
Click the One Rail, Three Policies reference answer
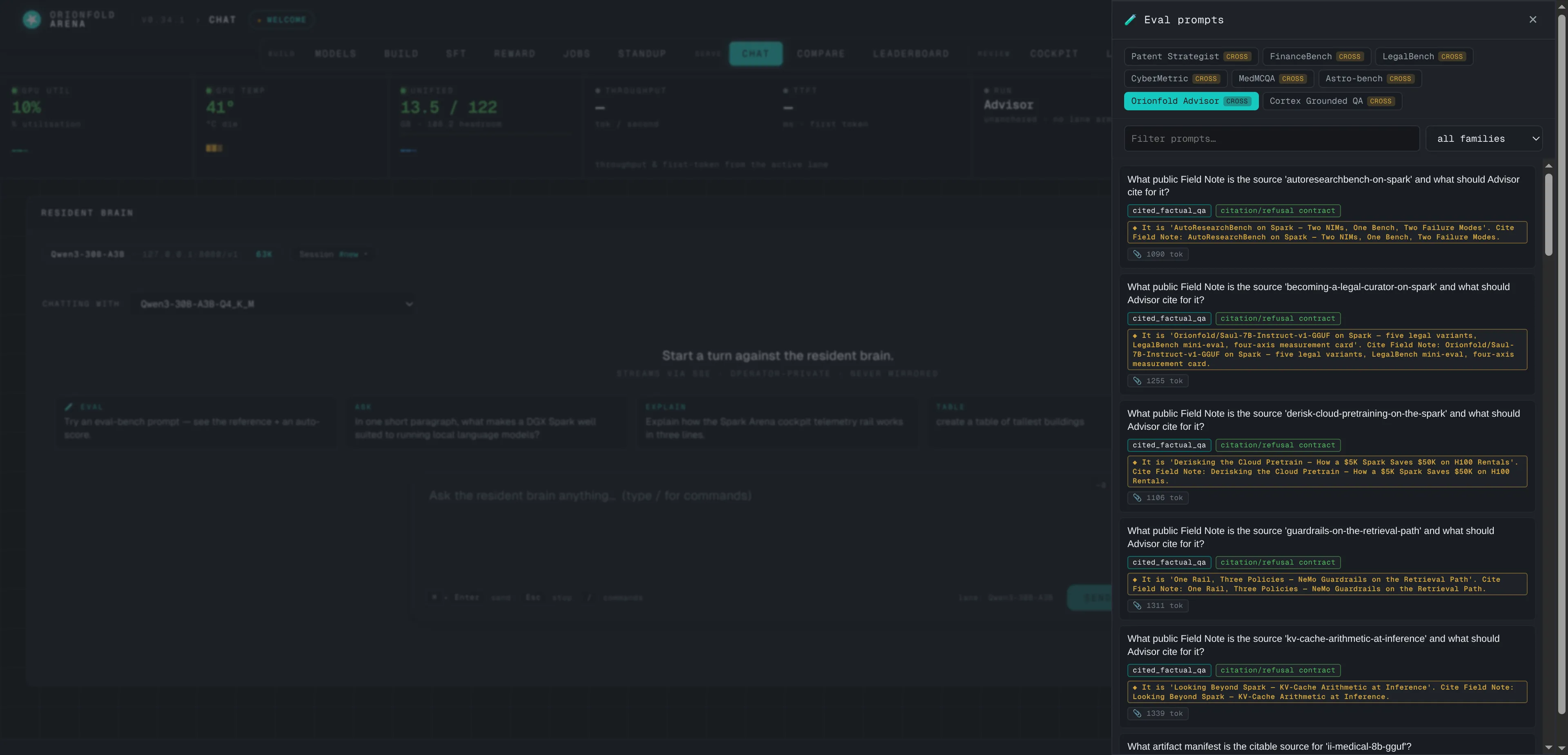tap(1327, 584)
